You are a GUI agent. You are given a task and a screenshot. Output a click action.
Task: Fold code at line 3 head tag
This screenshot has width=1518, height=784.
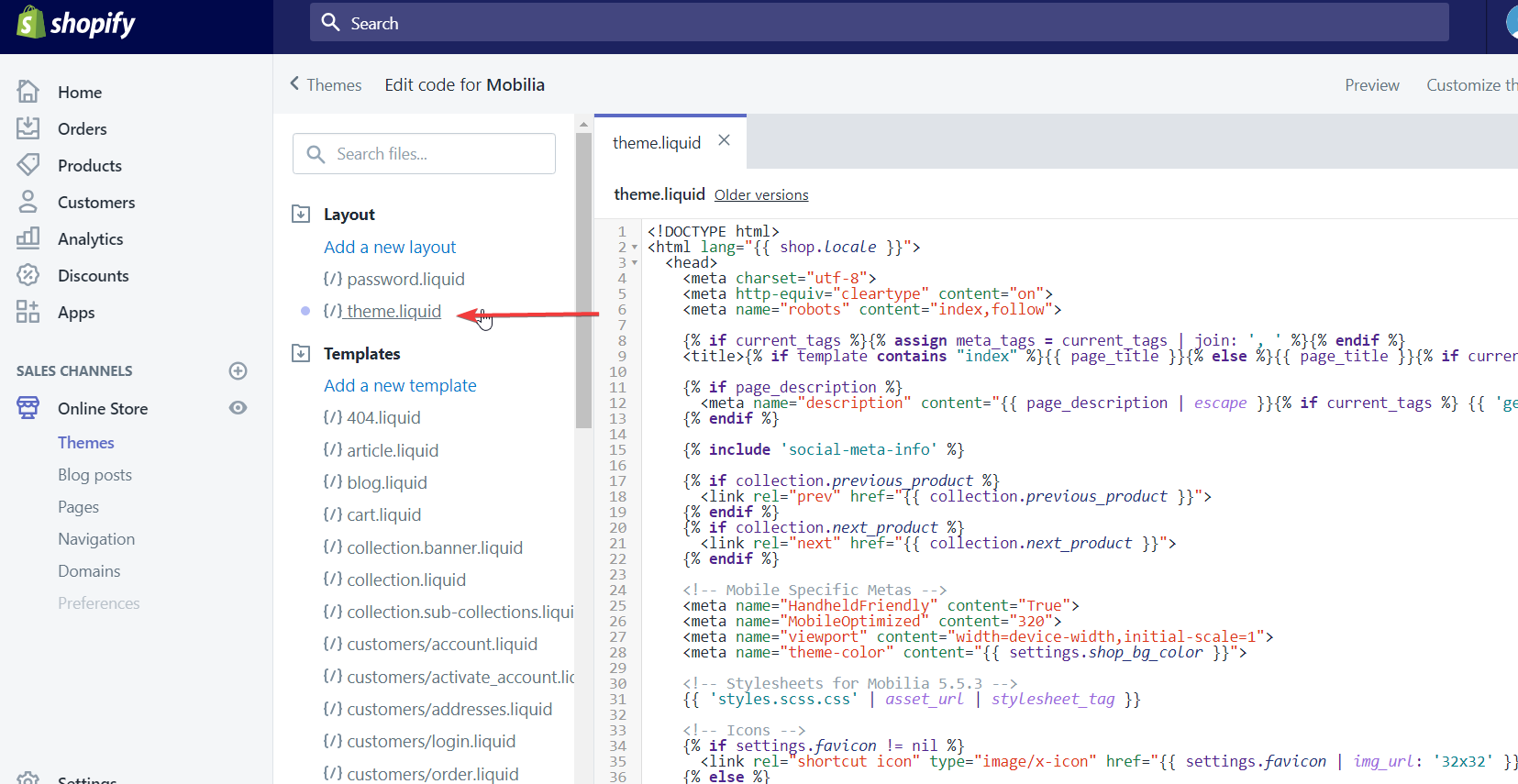pos(634,263)
